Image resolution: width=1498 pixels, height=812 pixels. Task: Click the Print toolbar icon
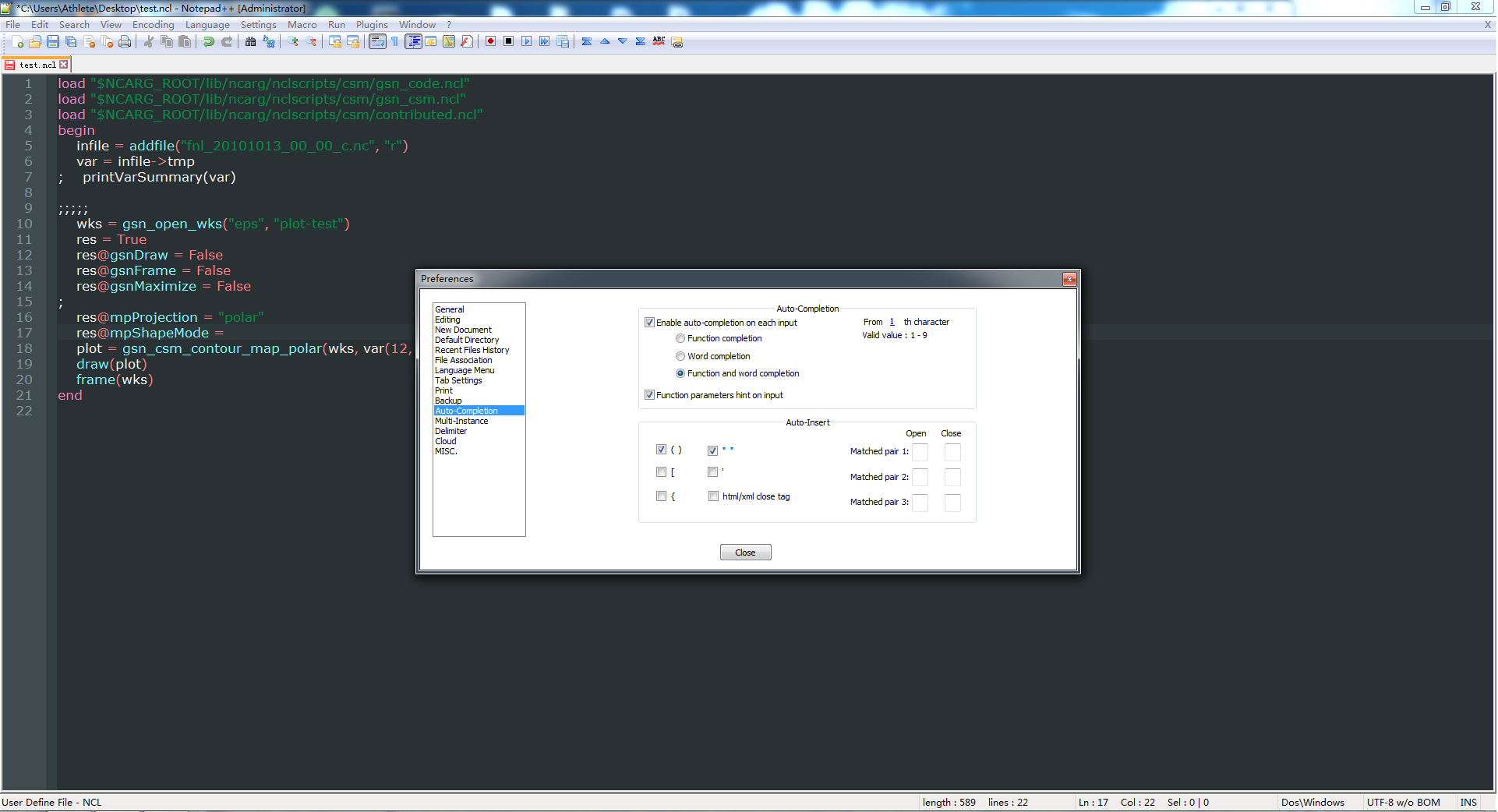(125, 41)
